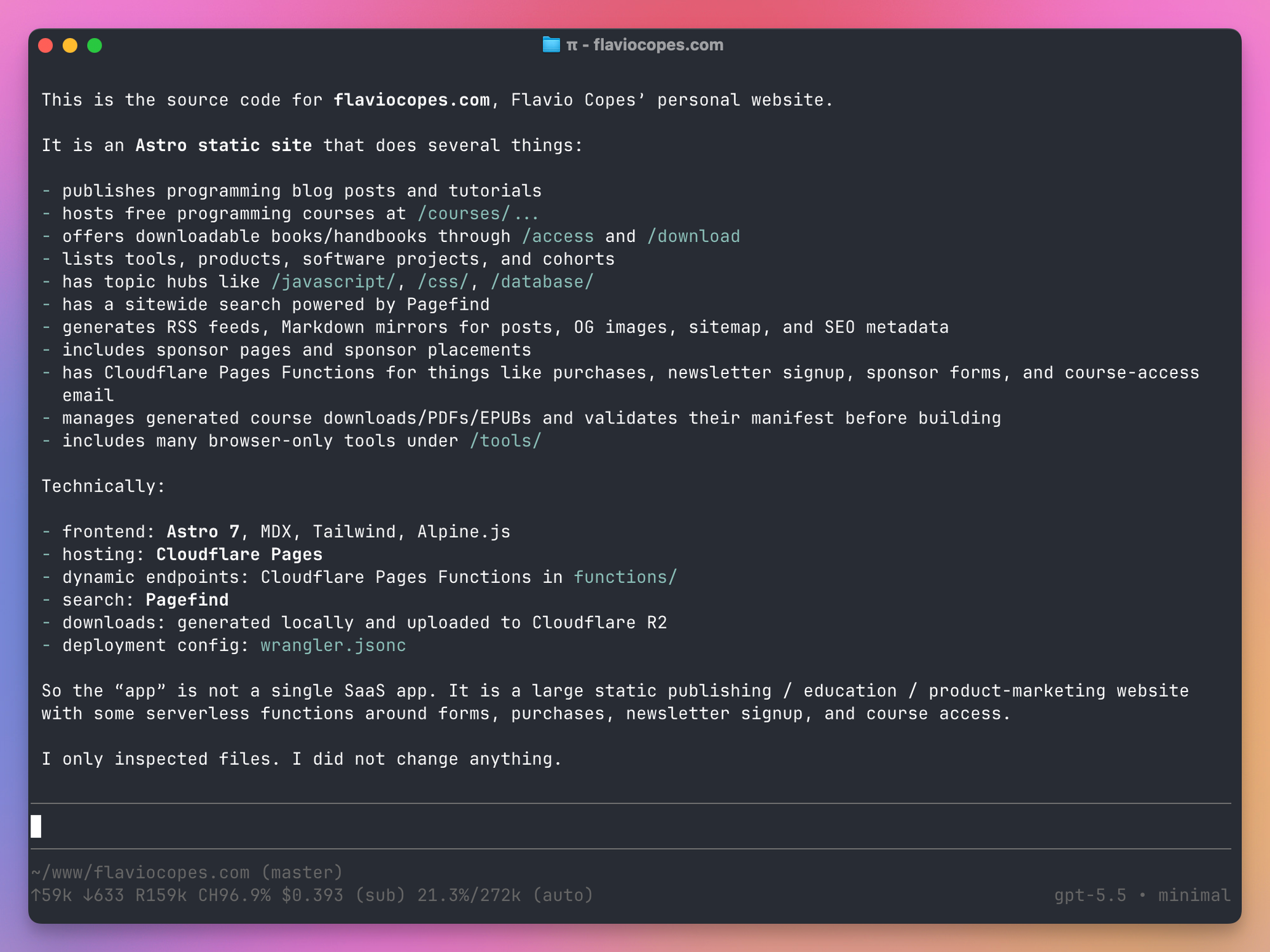Viewport: 1270px width, 952px height.
Task: Click 'generates RSS feeds, Markdown mirrors' line
Action: [x=505, y=328]
